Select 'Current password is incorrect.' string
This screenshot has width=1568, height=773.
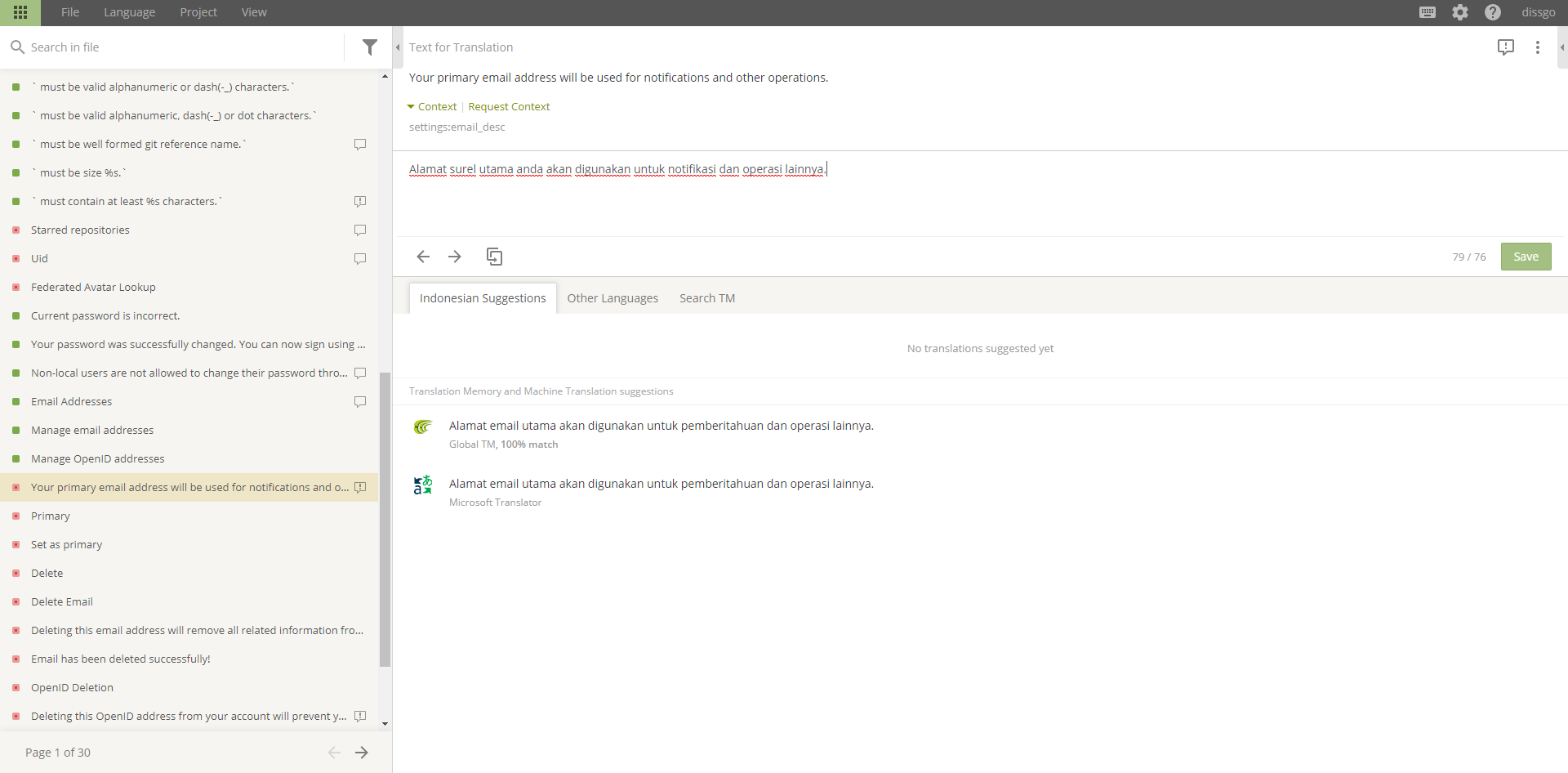click(188, 316)
